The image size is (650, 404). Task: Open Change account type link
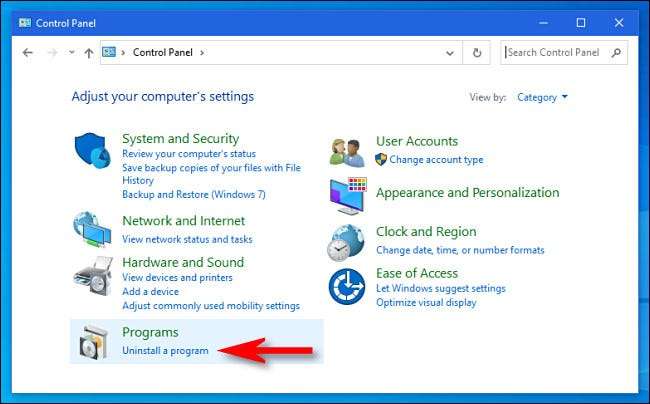[x=436, y=160]
